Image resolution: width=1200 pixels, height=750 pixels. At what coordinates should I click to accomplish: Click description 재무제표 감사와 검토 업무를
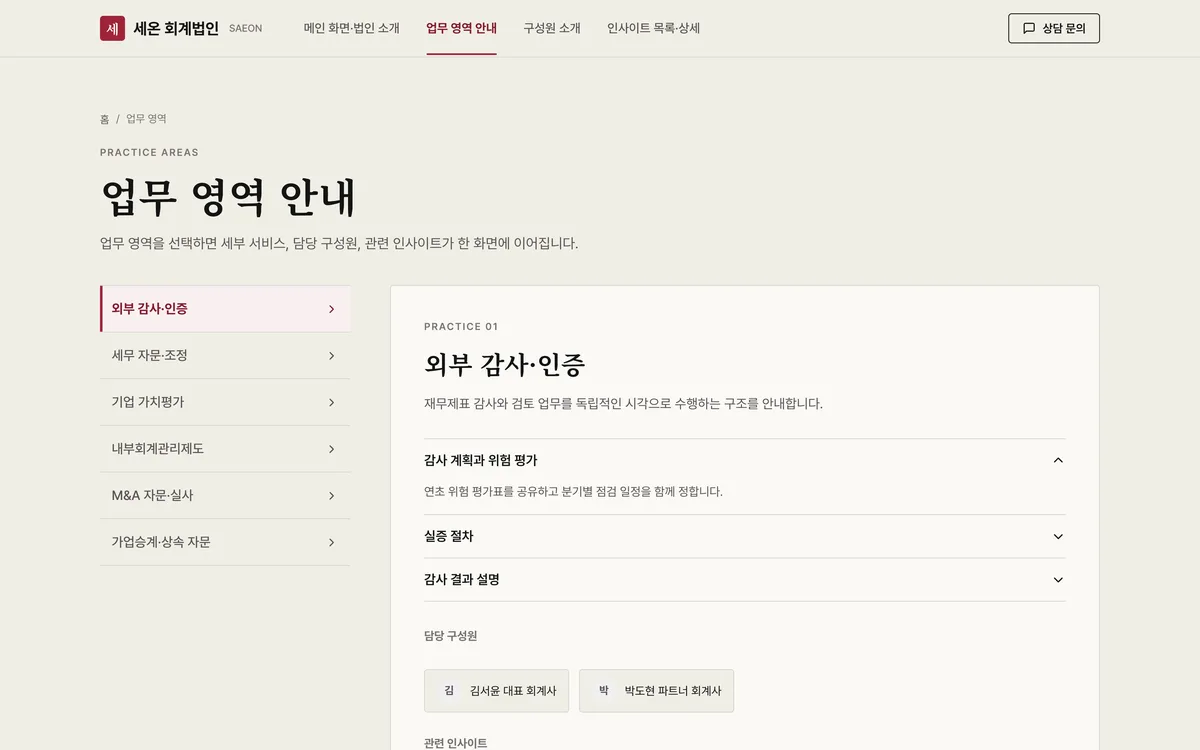pos(497,404)
